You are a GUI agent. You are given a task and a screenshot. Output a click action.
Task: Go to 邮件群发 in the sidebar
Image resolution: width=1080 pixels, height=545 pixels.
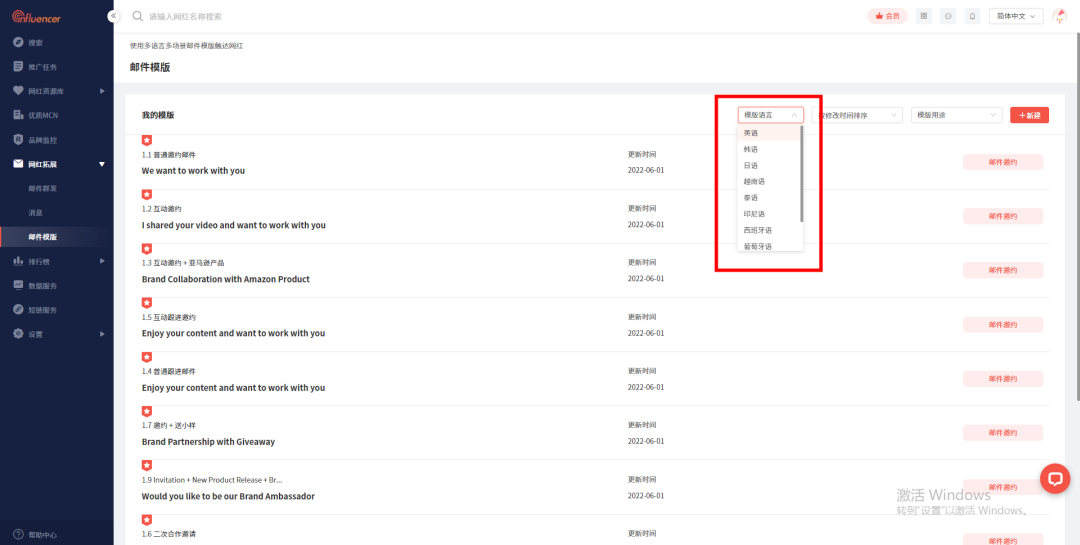point(43,188)
